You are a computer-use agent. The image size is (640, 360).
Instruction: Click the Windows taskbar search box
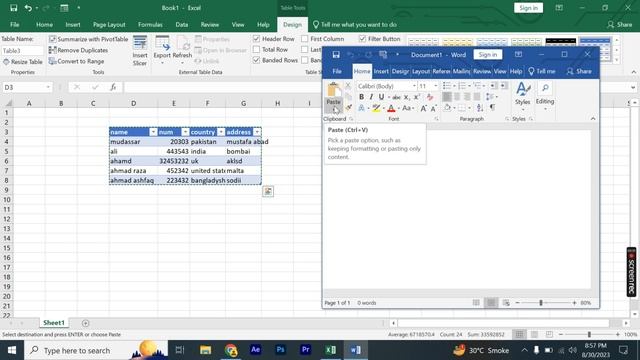tap(96, 350)
